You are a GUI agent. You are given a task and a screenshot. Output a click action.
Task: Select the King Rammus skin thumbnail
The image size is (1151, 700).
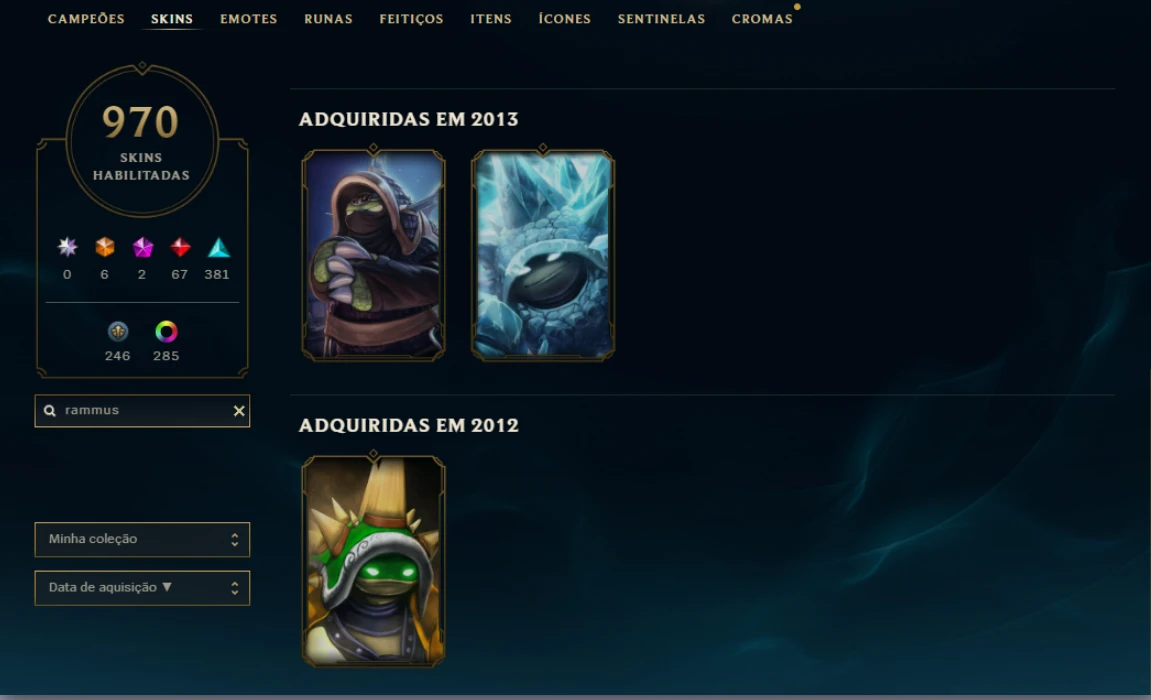pyautogui.click(x=374, y=561)
